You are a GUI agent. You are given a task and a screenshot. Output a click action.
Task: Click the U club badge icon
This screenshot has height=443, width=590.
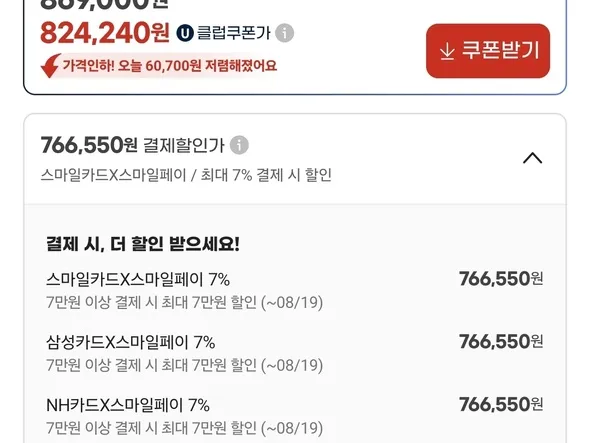[x=185, y=33]
